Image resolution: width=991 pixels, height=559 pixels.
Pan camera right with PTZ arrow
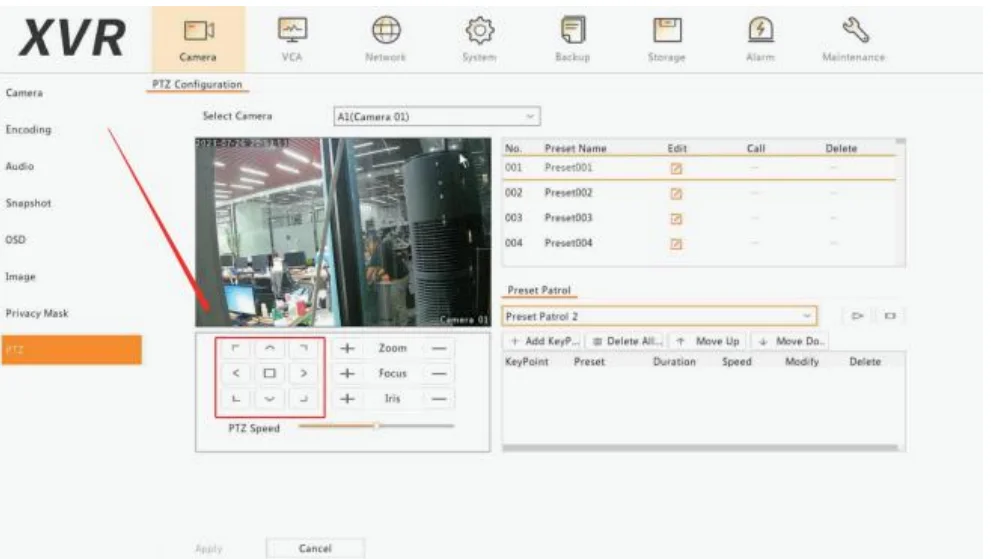coord(303,374)
